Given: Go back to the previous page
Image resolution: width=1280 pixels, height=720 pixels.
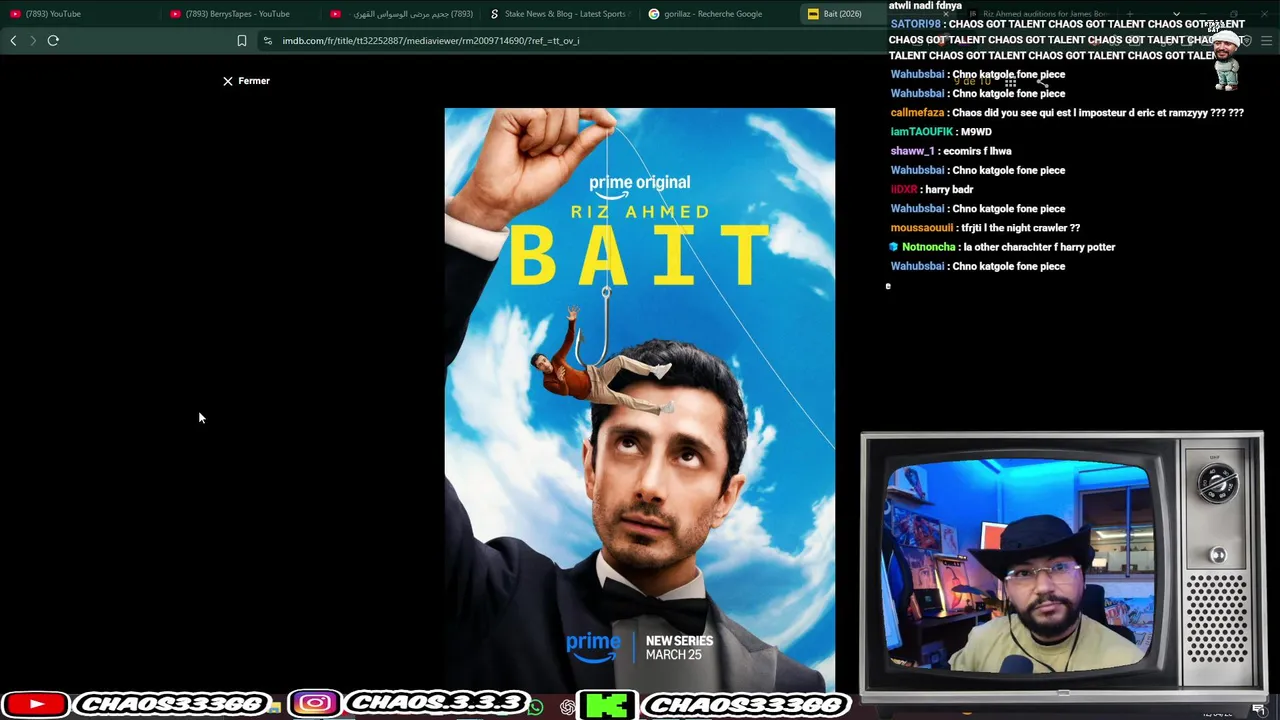Looking at the screenshot, I should tap(13, 41).
